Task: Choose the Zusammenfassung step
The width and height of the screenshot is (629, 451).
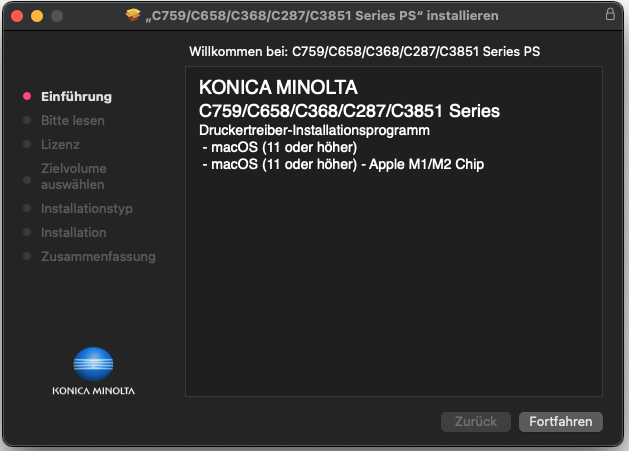Action: pos(98,257)
